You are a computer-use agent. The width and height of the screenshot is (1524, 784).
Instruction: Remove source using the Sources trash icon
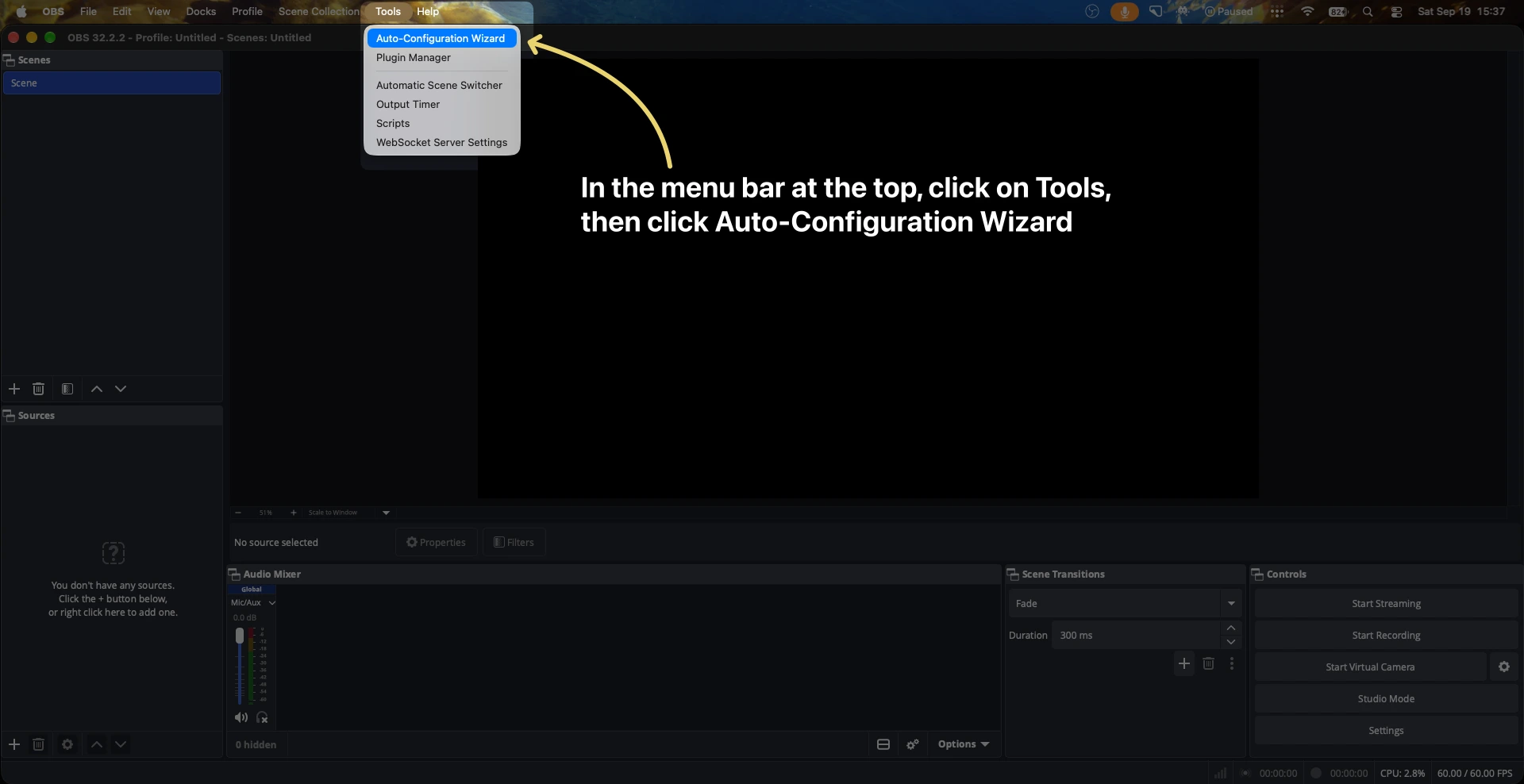coord(38,744)
